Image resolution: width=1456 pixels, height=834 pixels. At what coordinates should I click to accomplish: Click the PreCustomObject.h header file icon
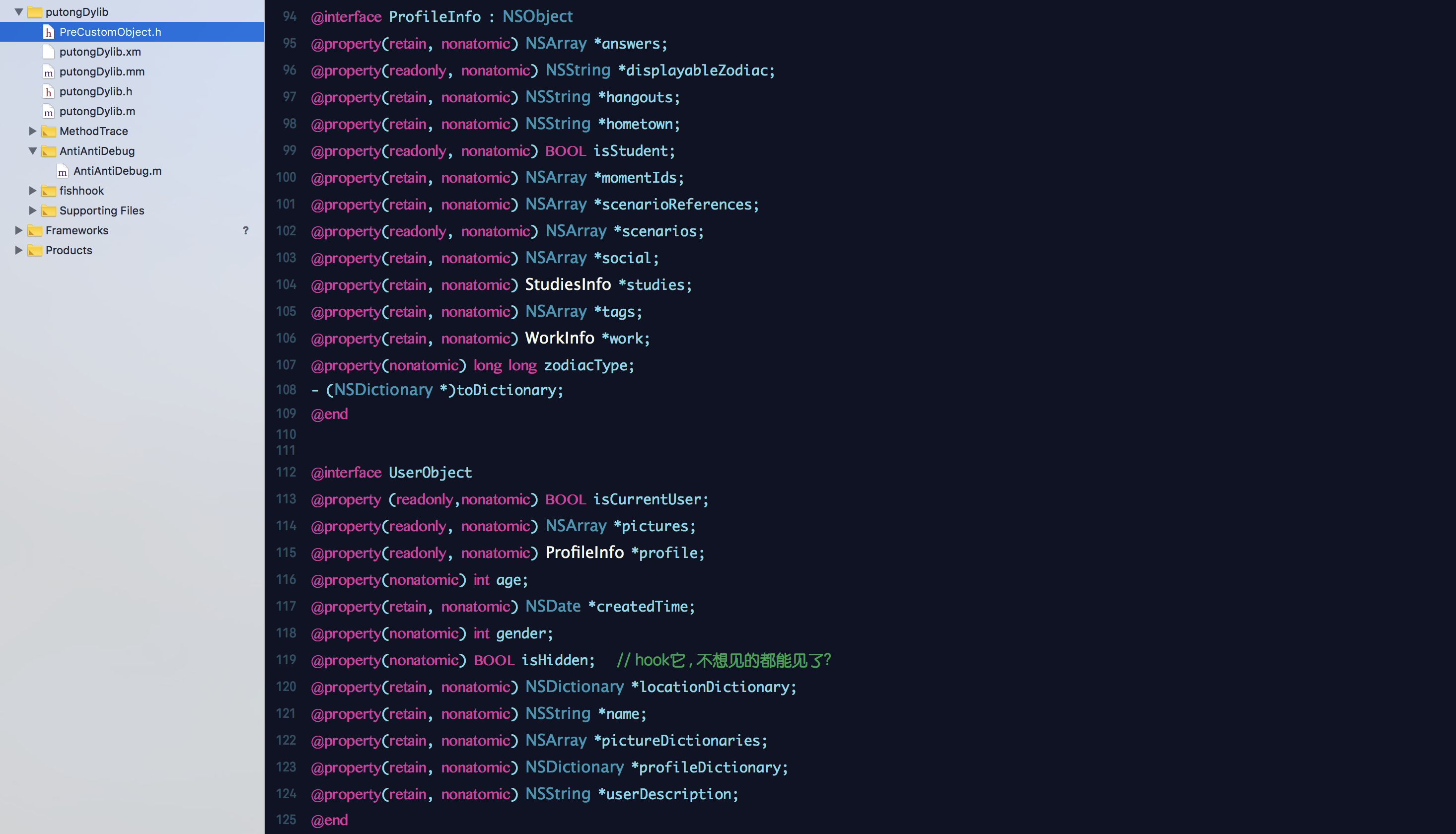[x=49, y=32]
